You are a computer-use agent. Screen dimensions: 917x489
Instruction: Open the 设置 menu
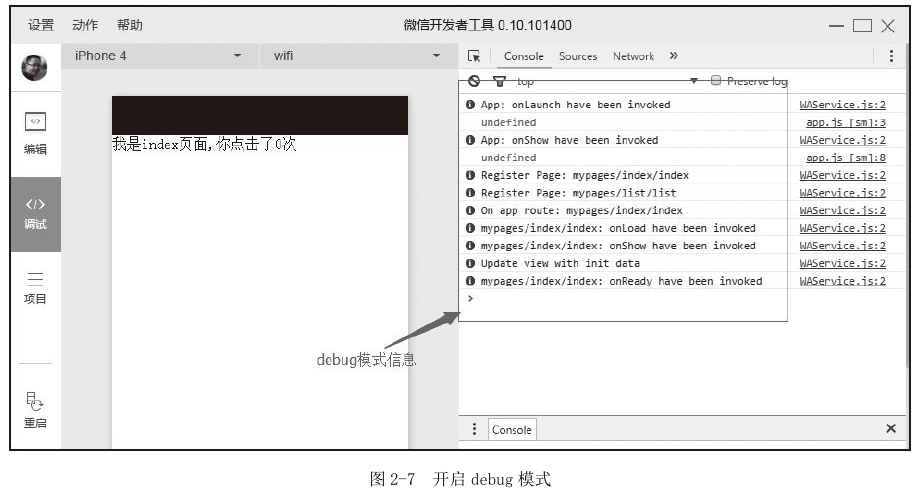(41, 25)
